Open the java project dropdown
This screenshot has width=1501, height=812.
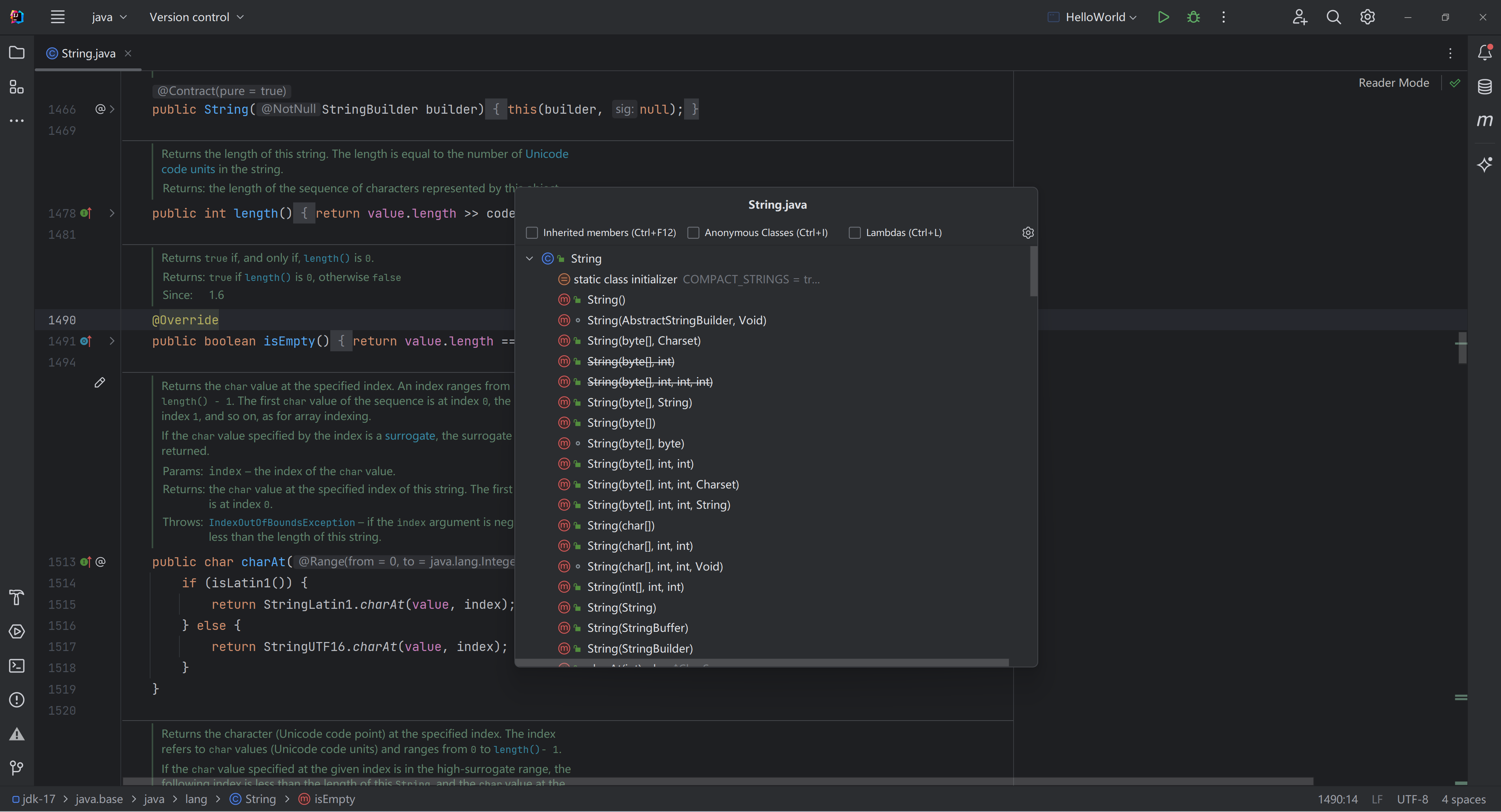pyautogui.click(x=109, y=17)
